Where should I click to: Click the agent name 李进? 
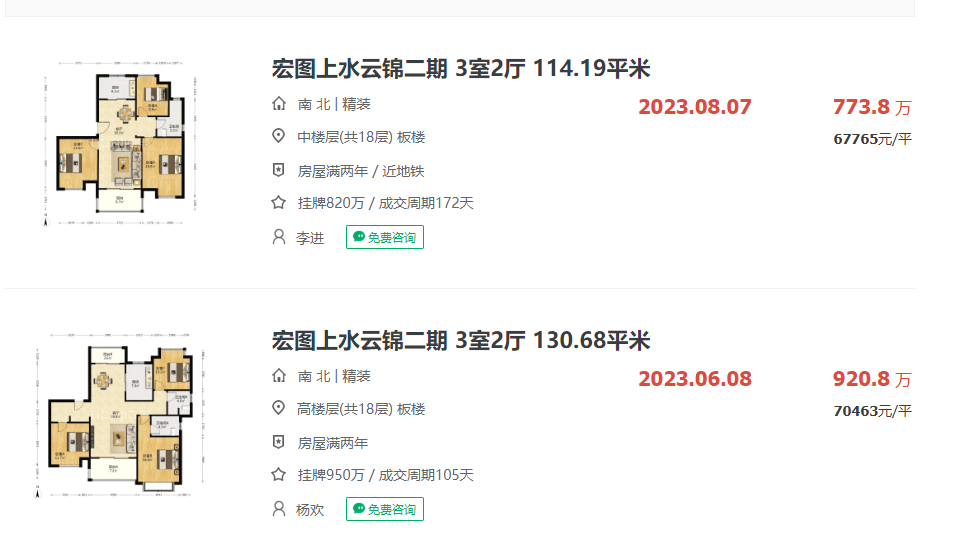pyautogui.click(x=310, y=238)
